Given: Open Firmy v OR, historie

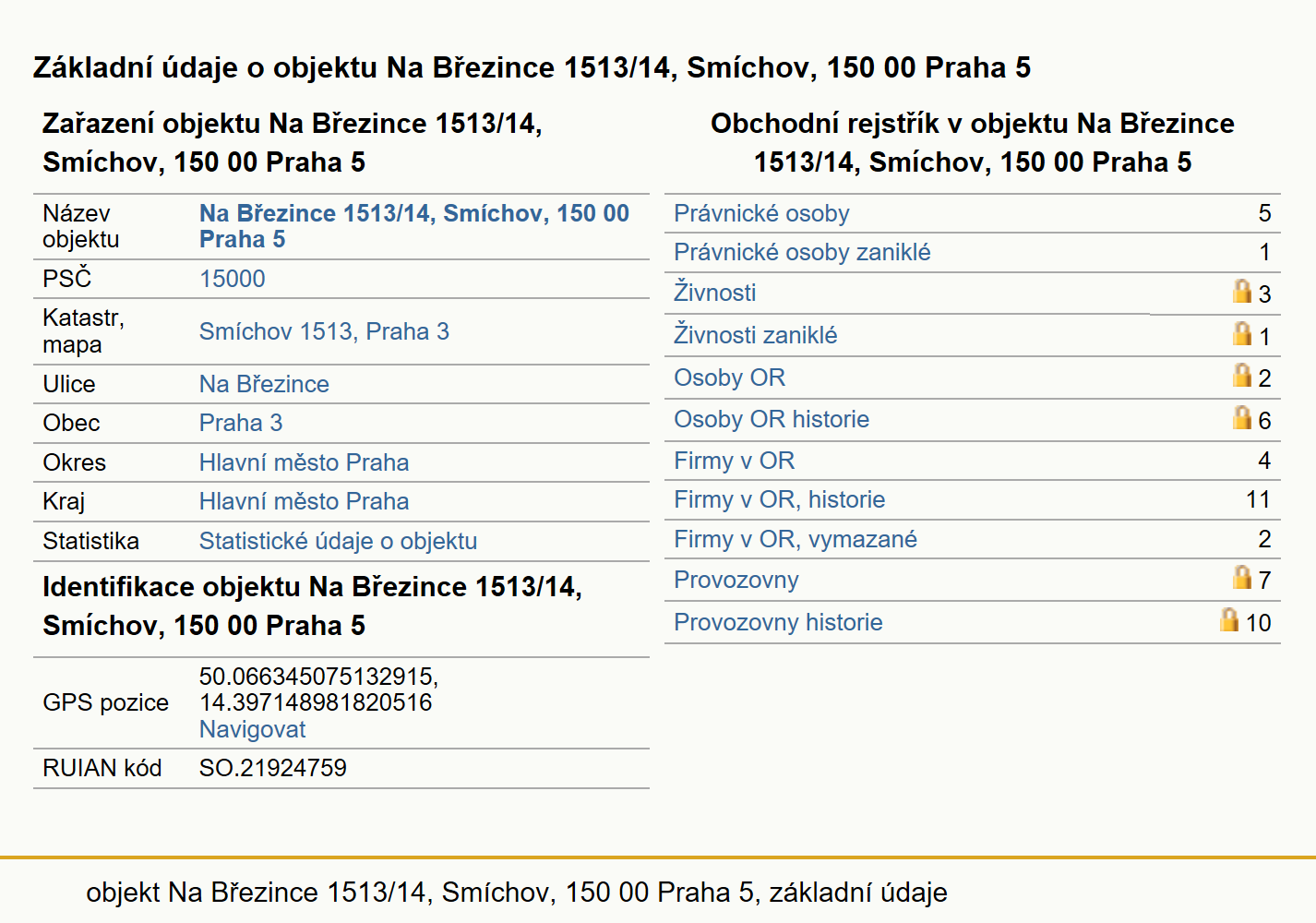Looking at the screenshot, I should click(x=779, y=499).
